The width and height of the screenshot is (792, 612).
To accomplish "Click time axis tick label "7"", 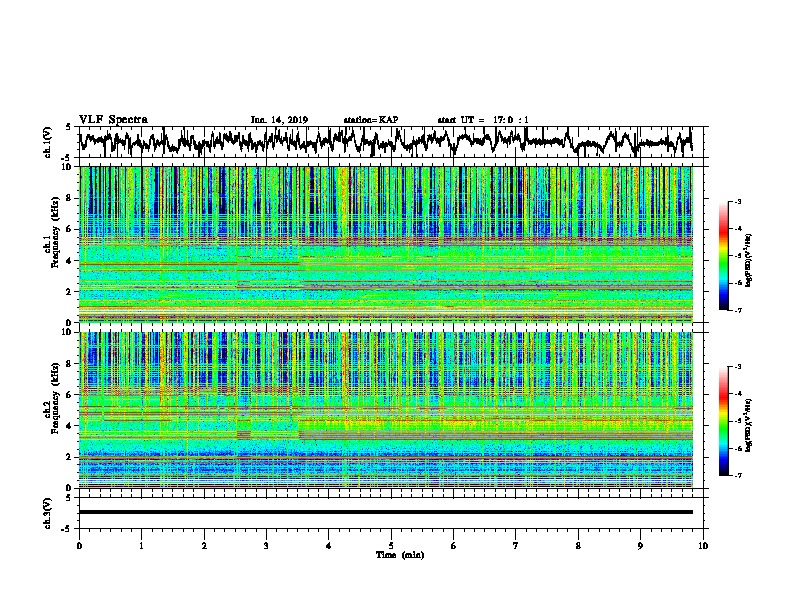I will pos(516,546).
